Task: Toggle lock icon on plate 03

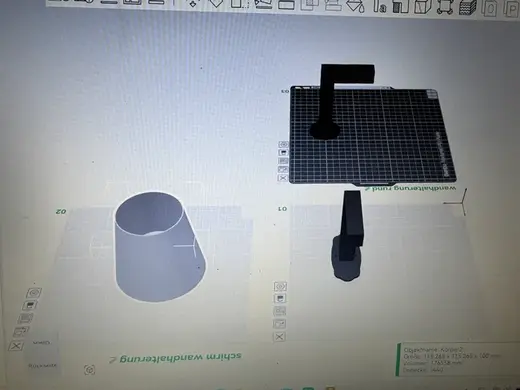Action: (283, 153)
